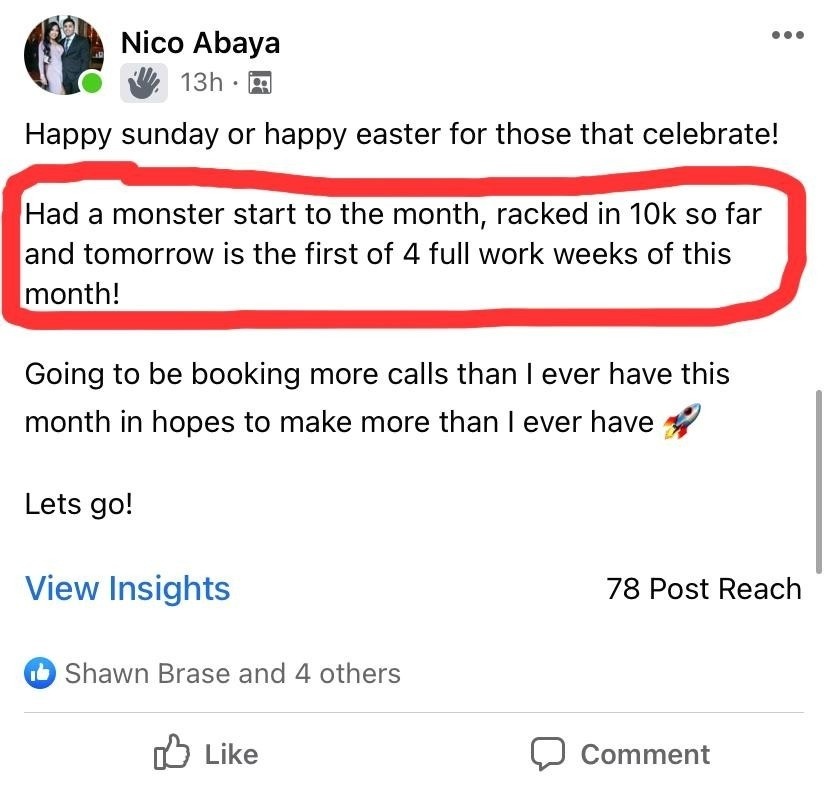Click the rocket emoji in the post
Viewport: 828px width, 788px height.
pyautogui.click(x=682, y=422)
